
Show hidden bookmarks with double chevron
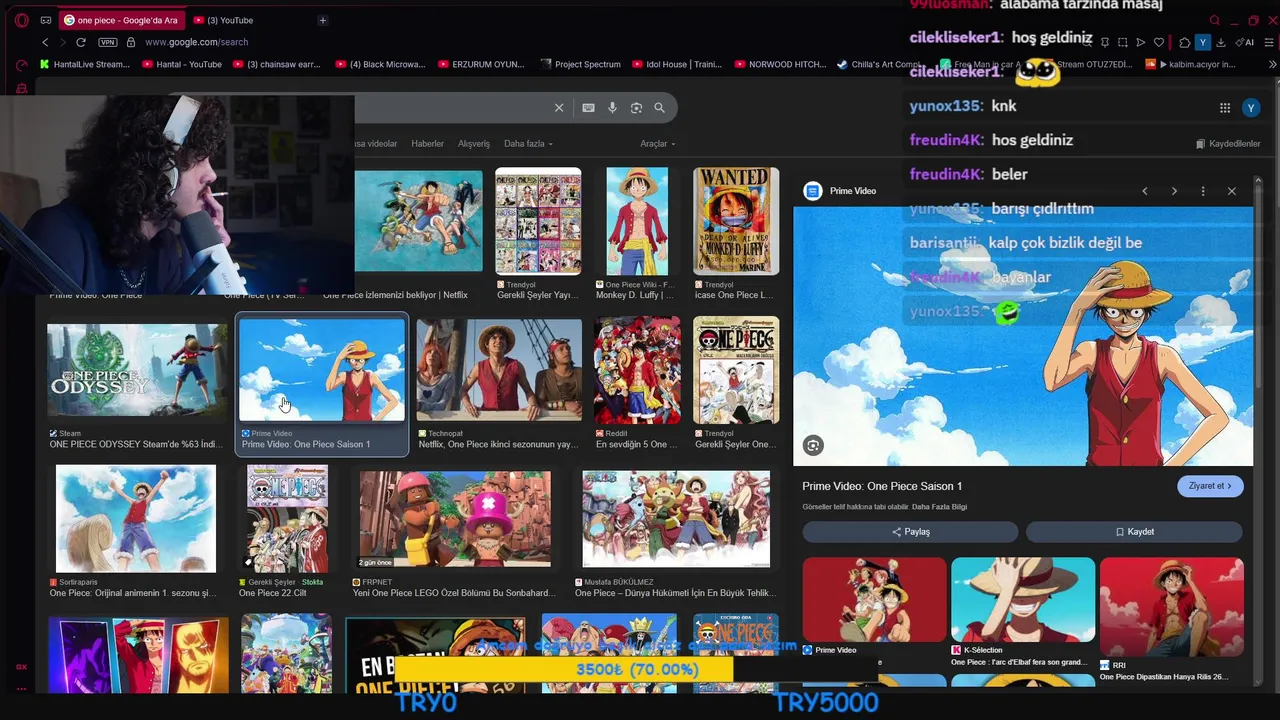1273,64
